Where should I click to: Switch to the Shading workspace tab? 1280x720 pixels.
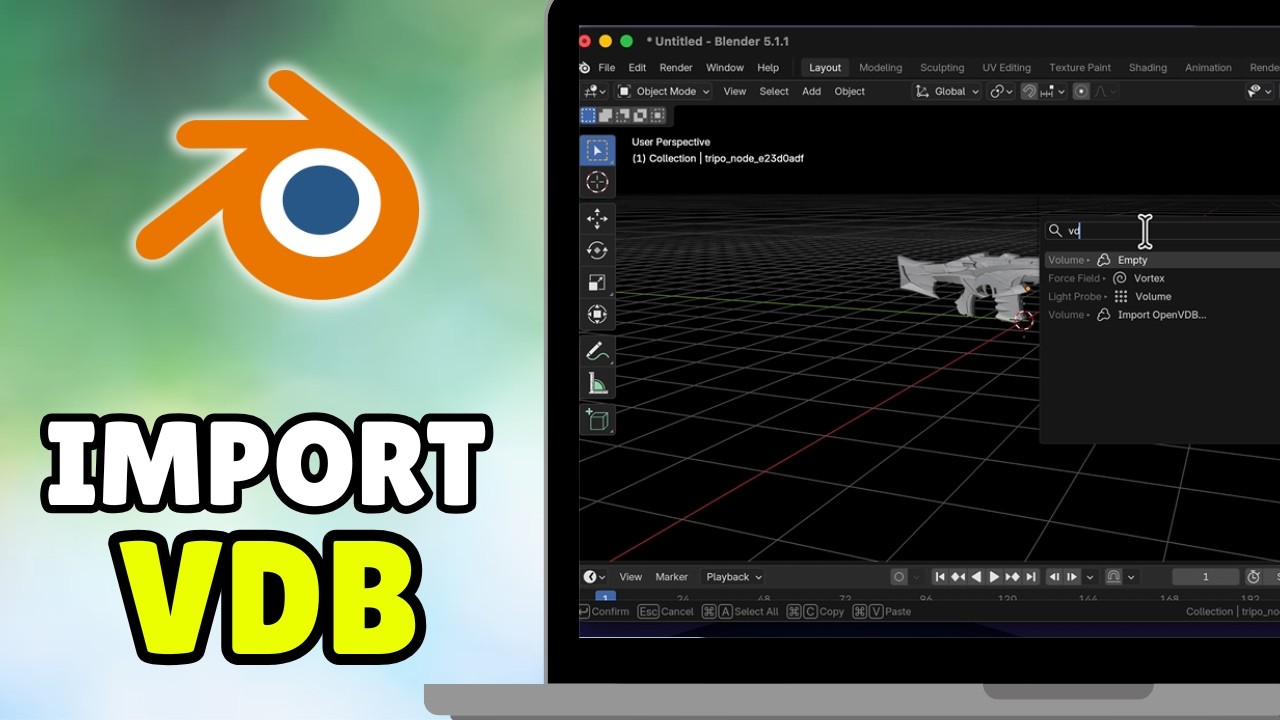1148,68
